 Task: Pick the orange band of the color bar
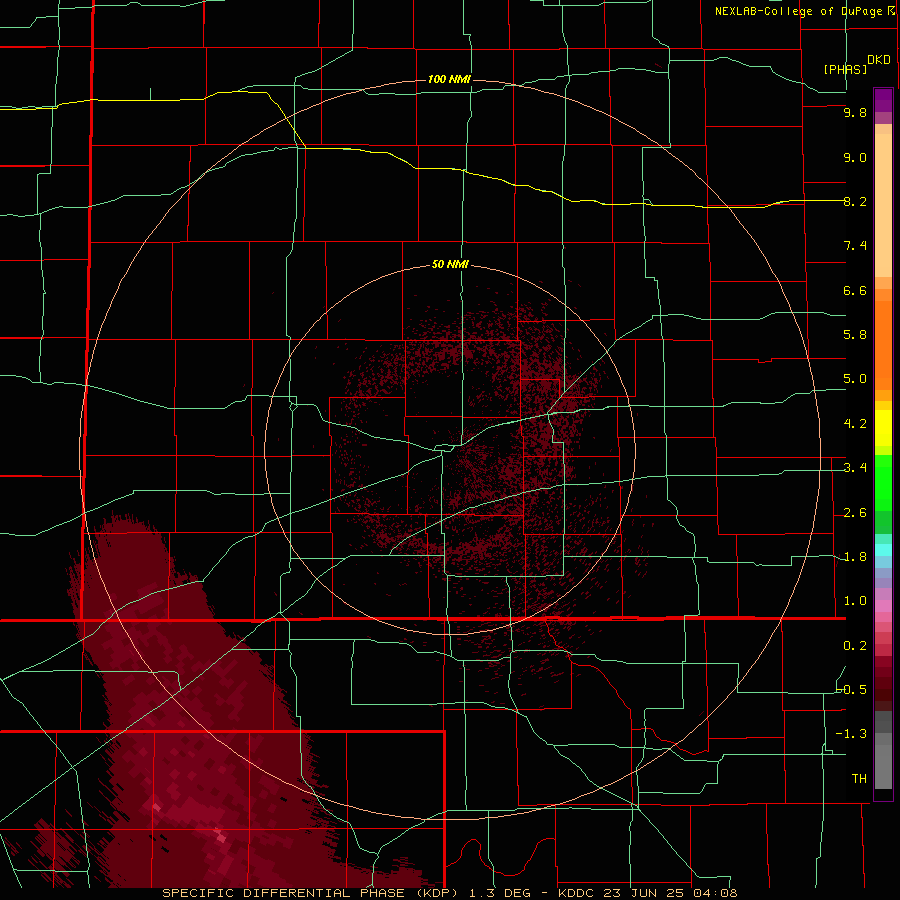click(x=883, y=346)
